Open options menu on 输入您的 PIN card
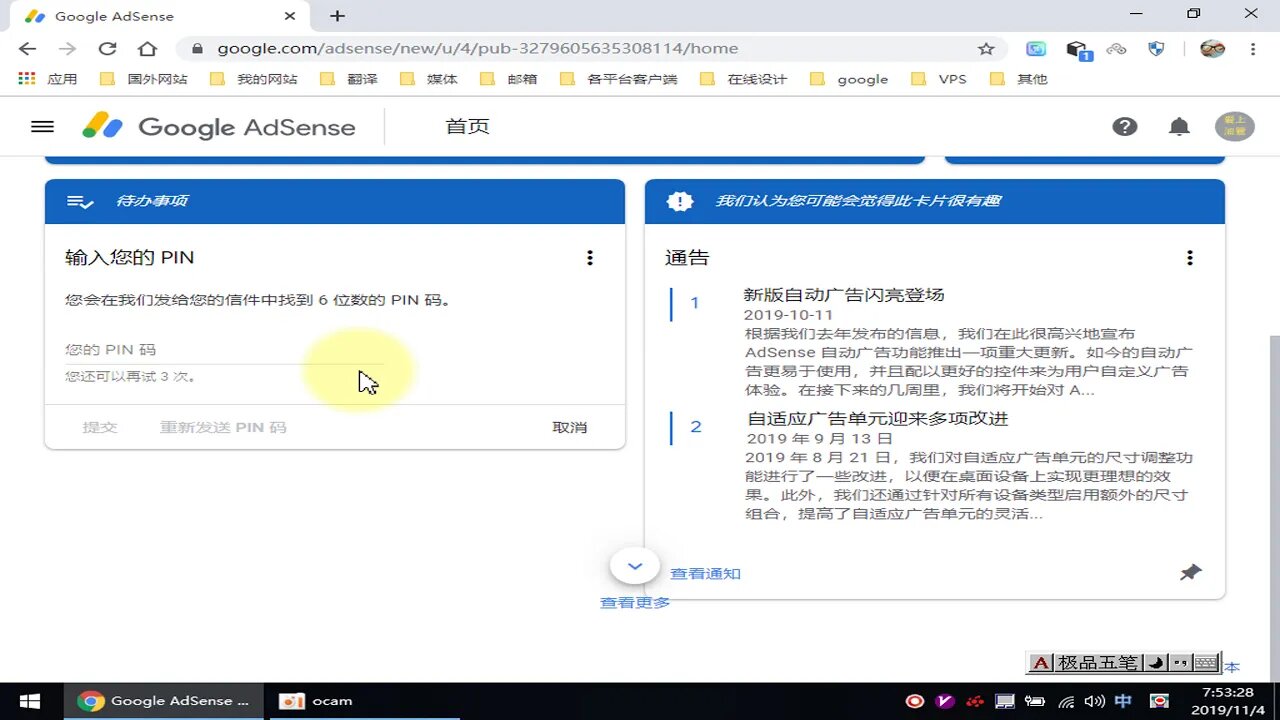Viewport: 1280px width, 720px height. click(x=590, y=258)
